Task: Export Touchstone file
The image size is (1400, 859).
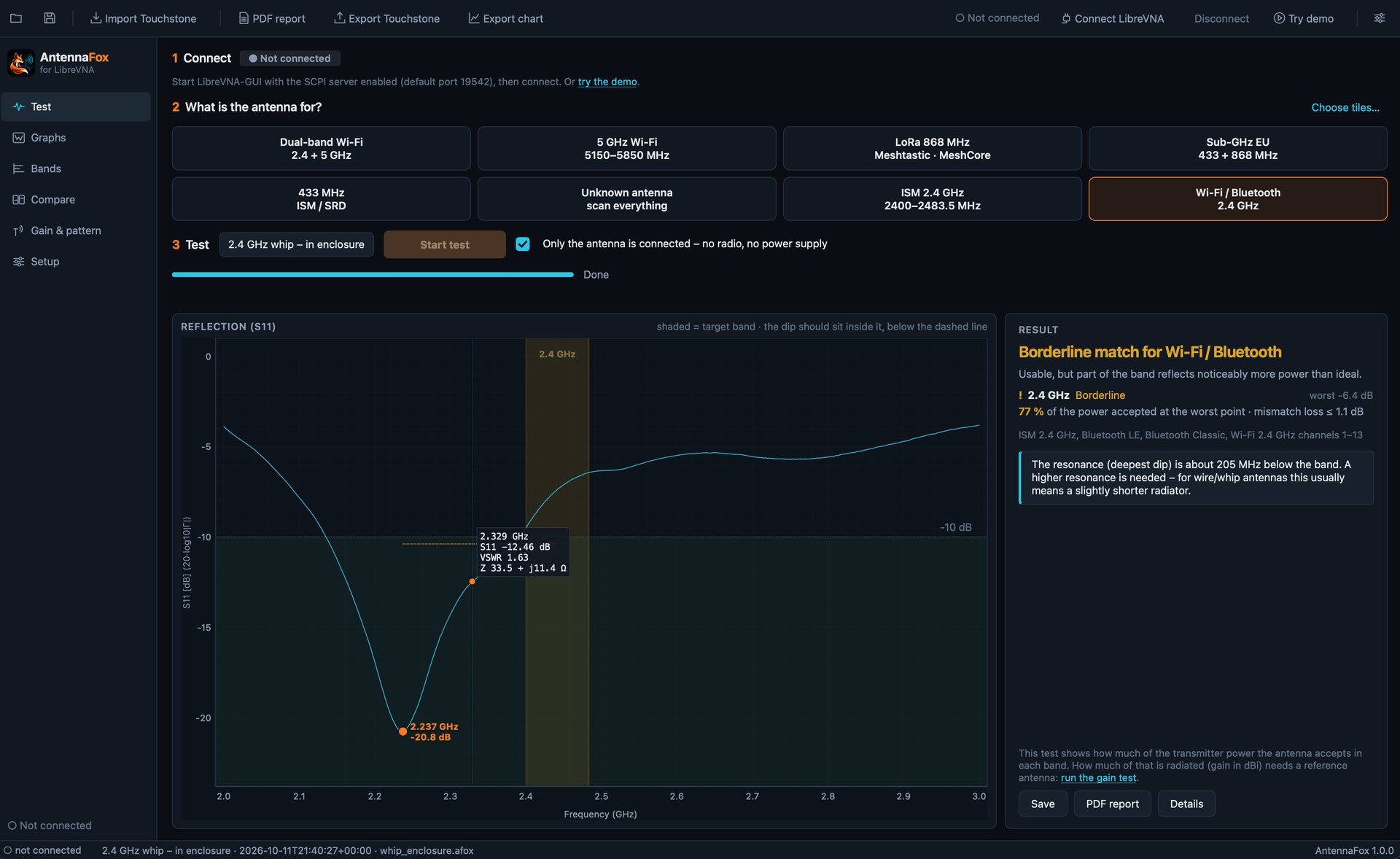Action: click(x=386, y=18)
